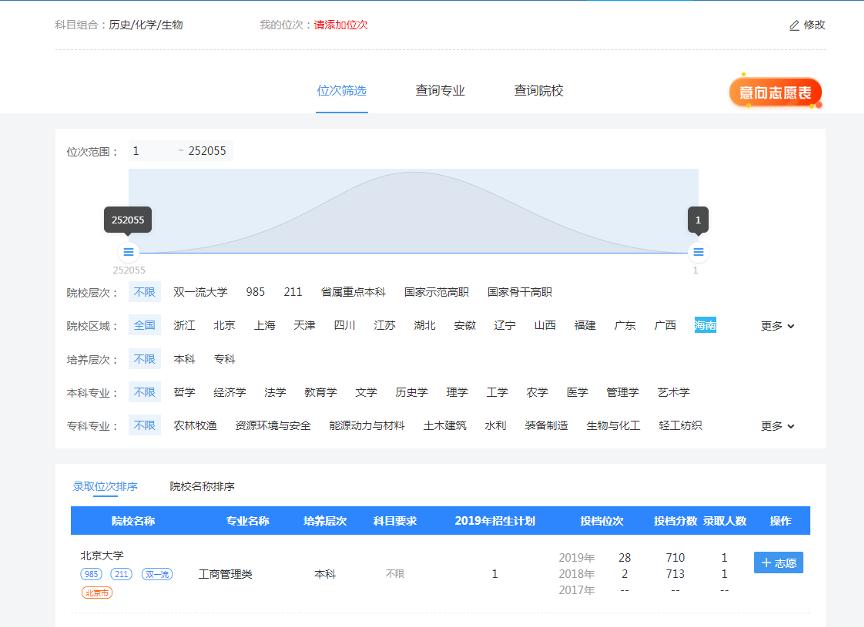Choose 海南 in 院校区域 filter
This screenshot has width=864, height=627.
point(705,325)
